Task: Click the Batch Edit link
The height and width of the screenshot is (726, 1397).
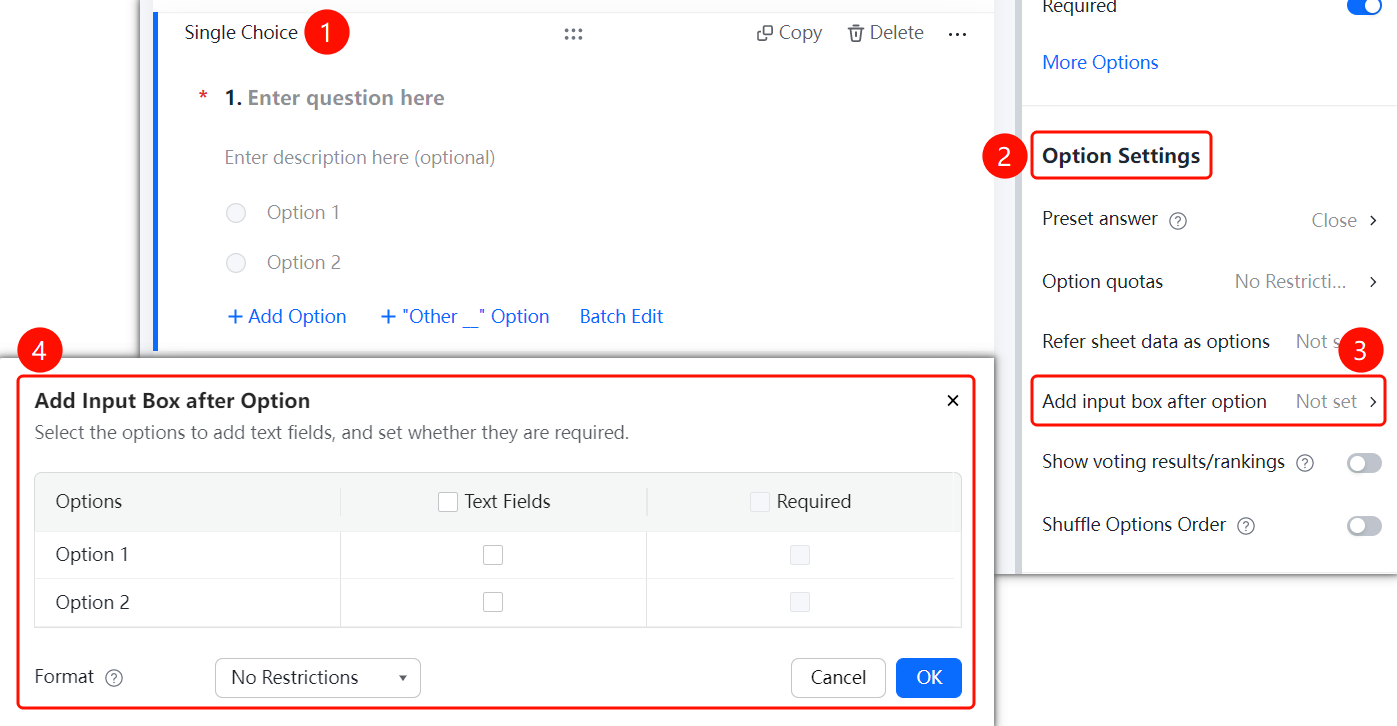Action: click(x=621, y=317)
